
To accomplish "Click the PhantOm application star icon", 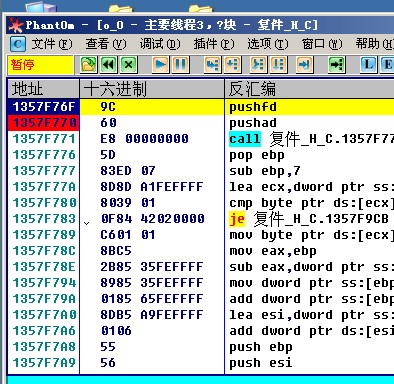I will pyautogui.click(x=16, y=25).
